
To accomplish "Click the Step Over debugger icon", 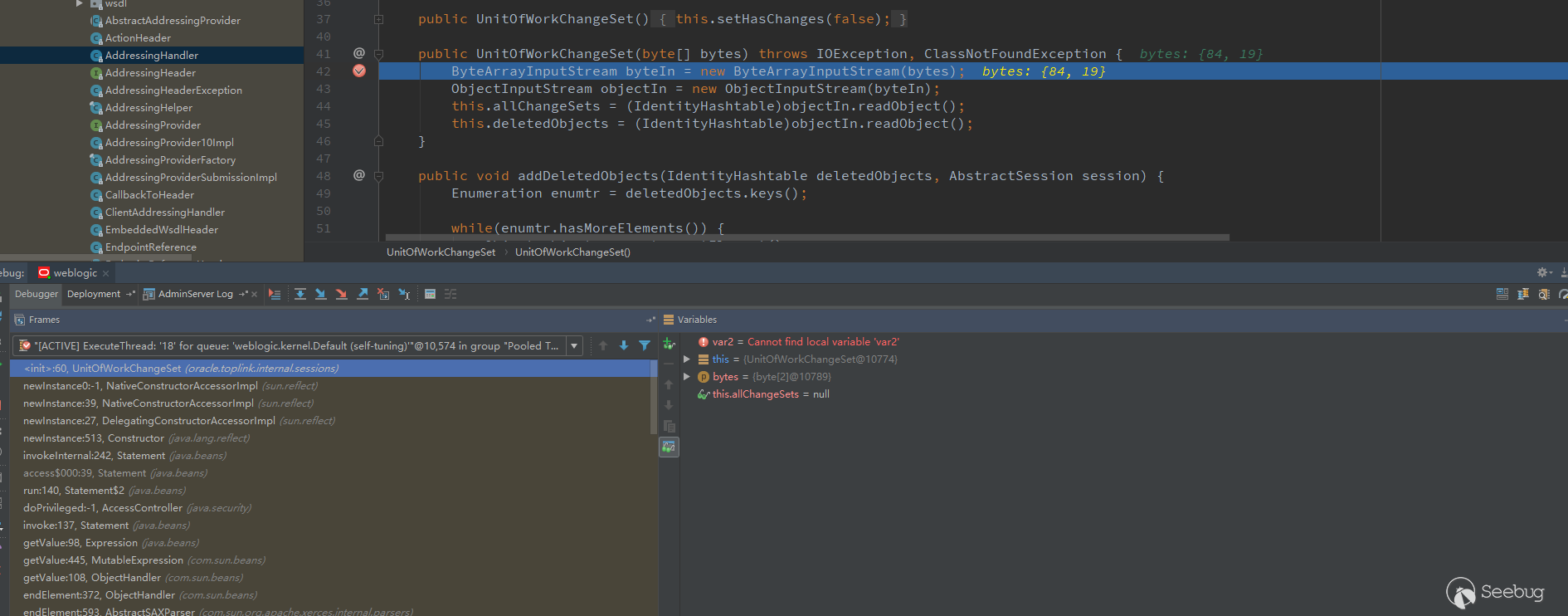I will (300, 294).
